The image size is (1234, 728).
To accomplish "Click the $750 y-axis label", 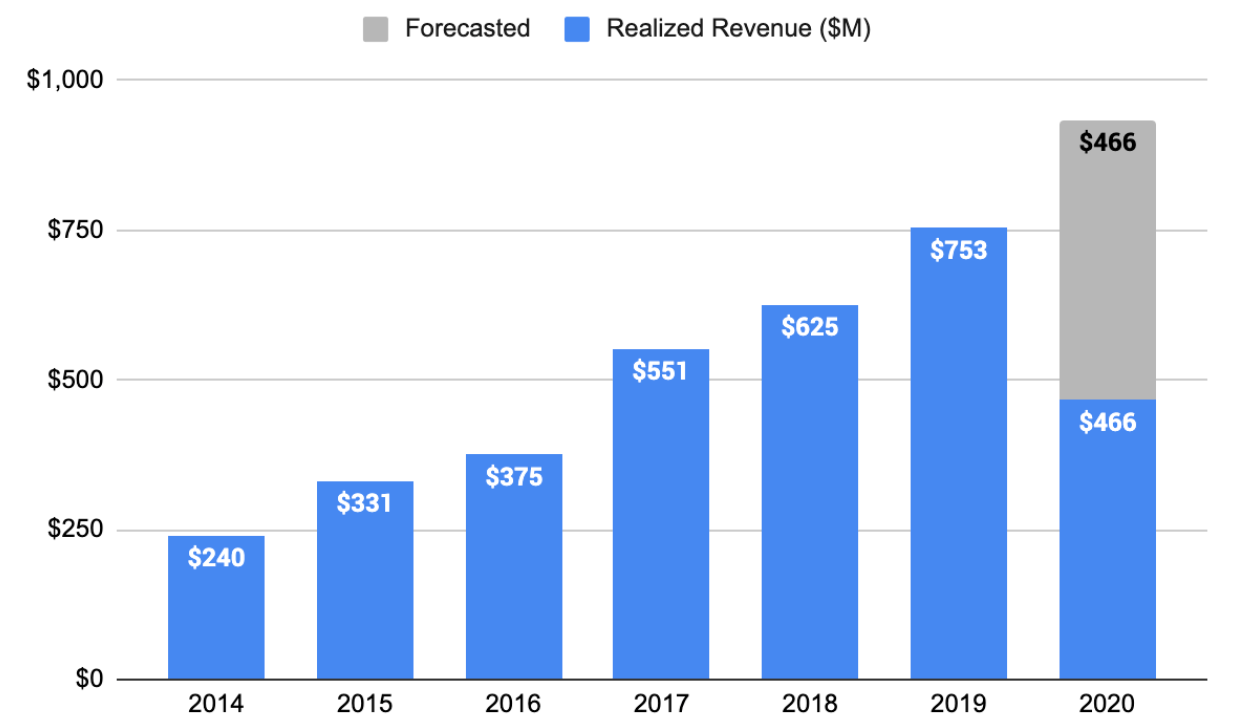I will pyautogui.click(x=76, y=230).
